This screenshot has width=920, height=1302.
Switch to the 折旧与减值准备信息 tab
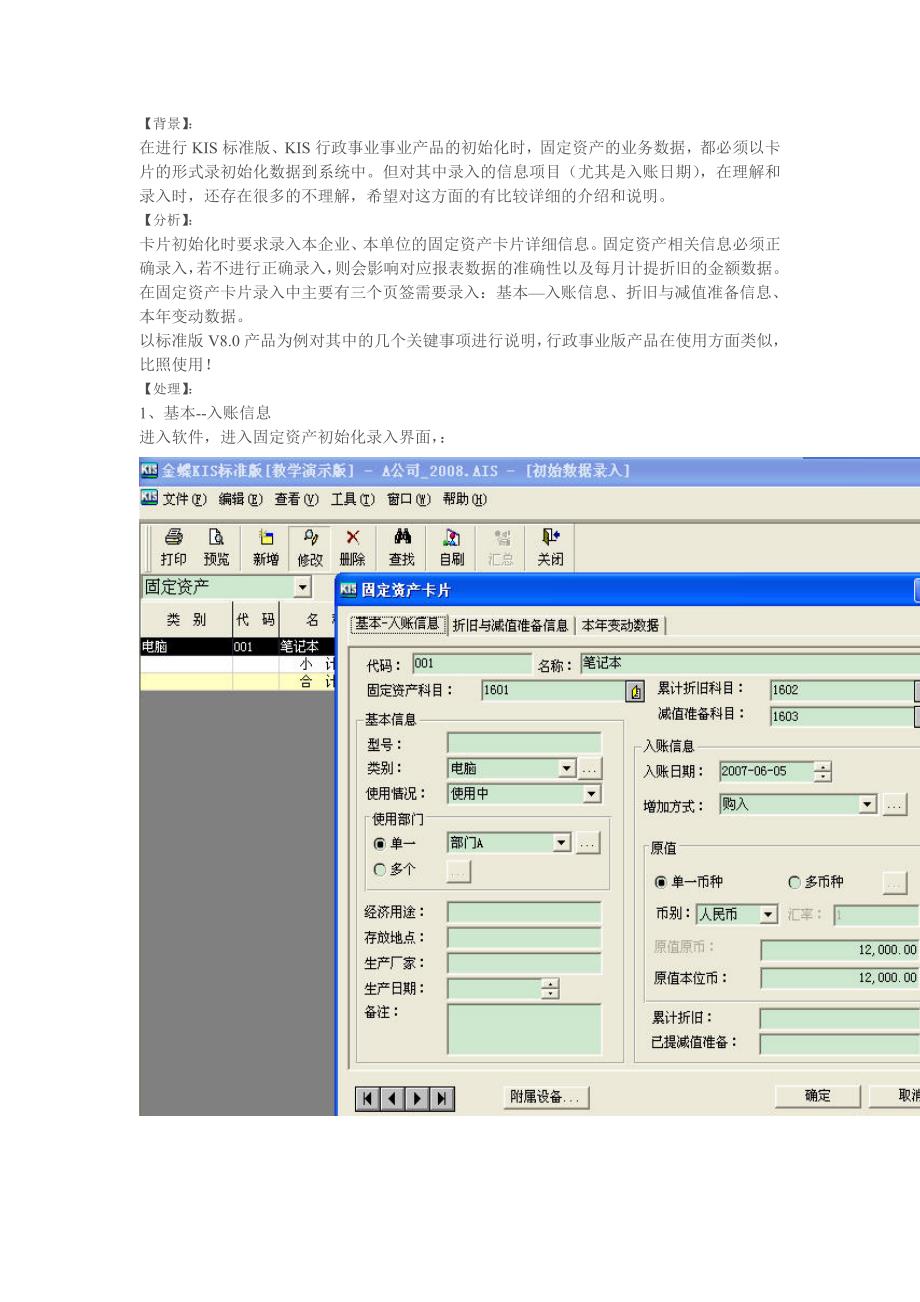[510, 625]
